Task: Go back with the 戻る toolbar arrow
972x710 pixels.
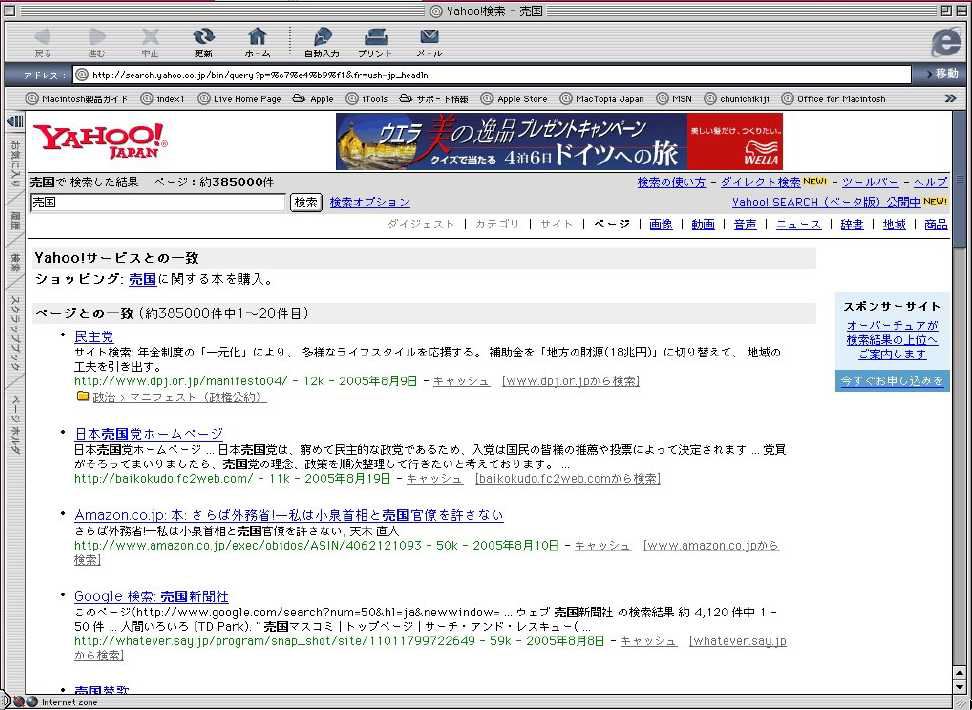Action: click(x=42, y=37)
